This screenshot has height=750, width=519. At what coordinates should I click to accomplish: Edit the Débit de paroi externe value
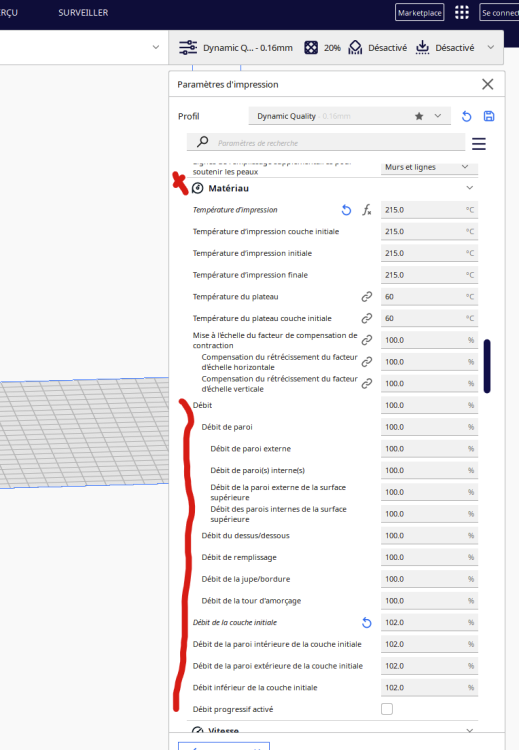[x=429, y=449]
